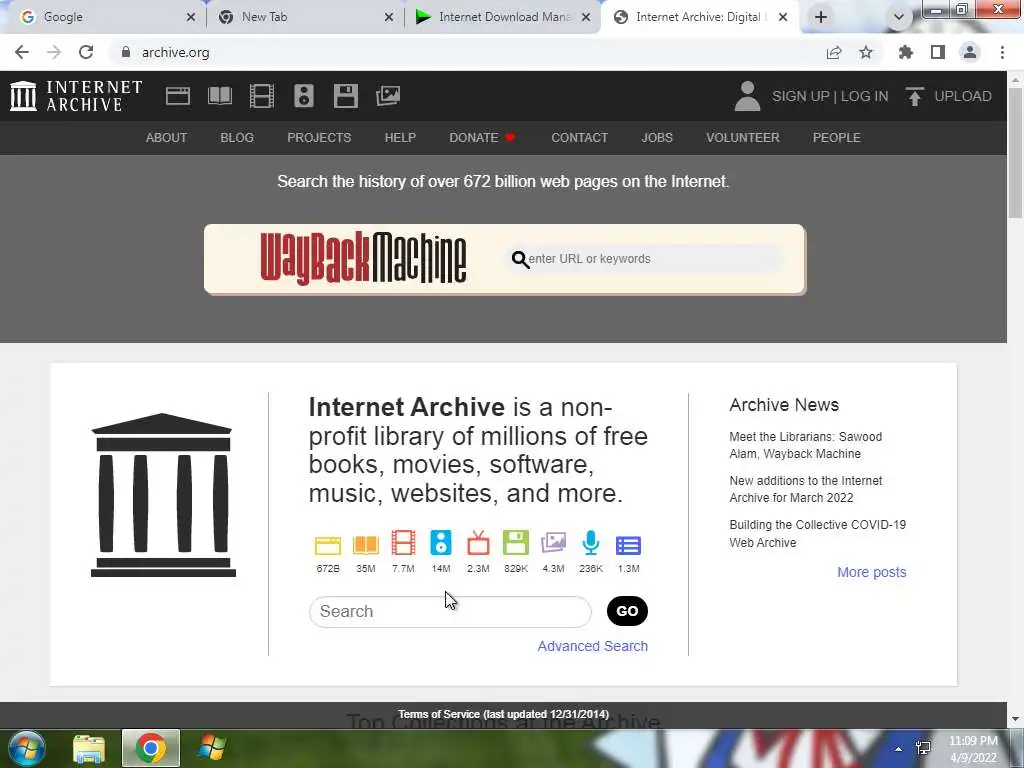Image resolution: width=1024 pixels, height=768 pixels.
Task: Open the JOBS menu item
Action: tap(657, 138)
